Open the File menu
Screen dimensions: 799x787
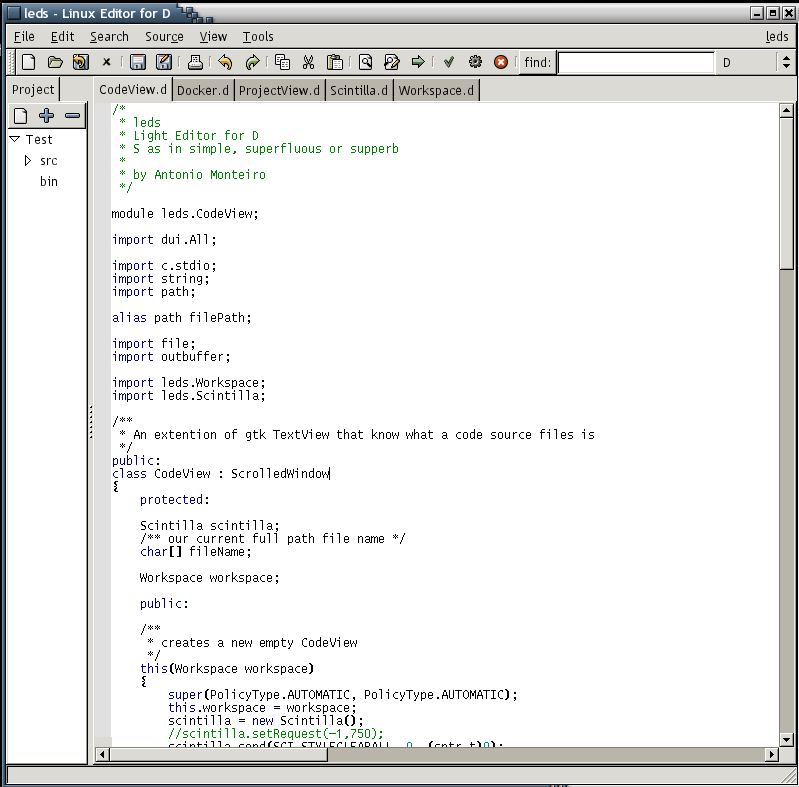[x=24, y=37]
